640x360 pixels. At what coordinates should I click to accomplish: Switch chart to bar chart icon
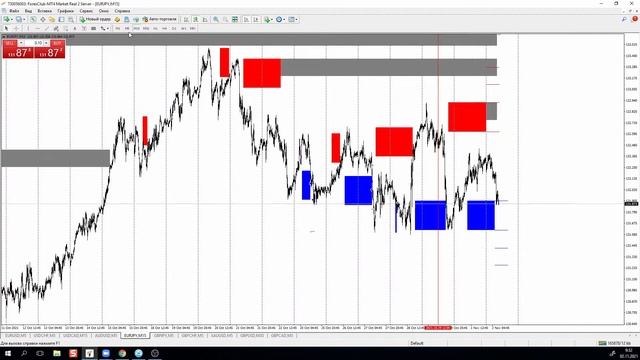(x=186, y=19)
